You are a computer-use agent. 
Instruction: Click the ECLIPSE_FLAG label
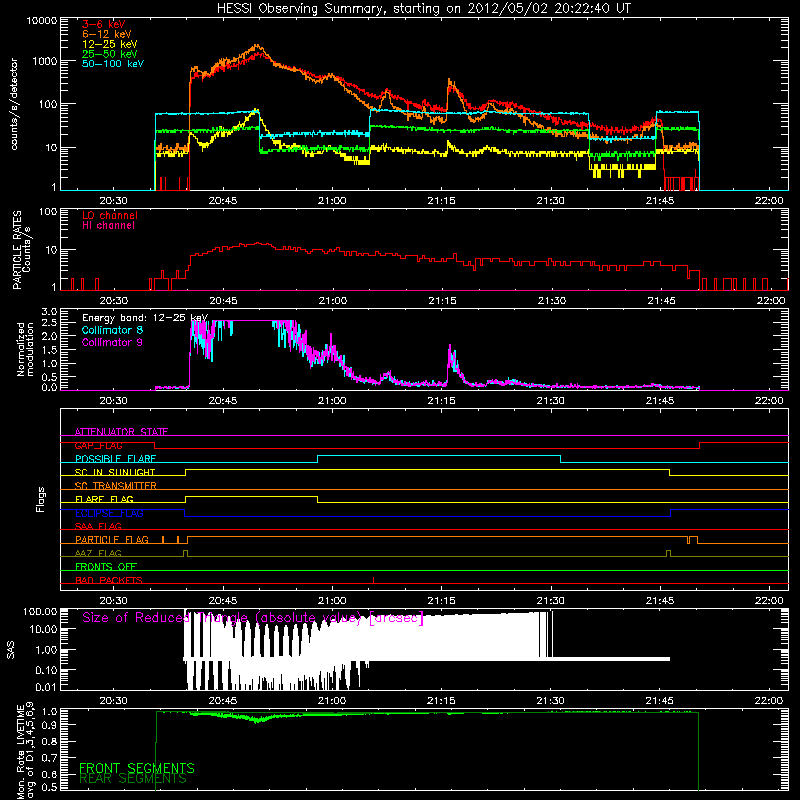pos(109,513)
